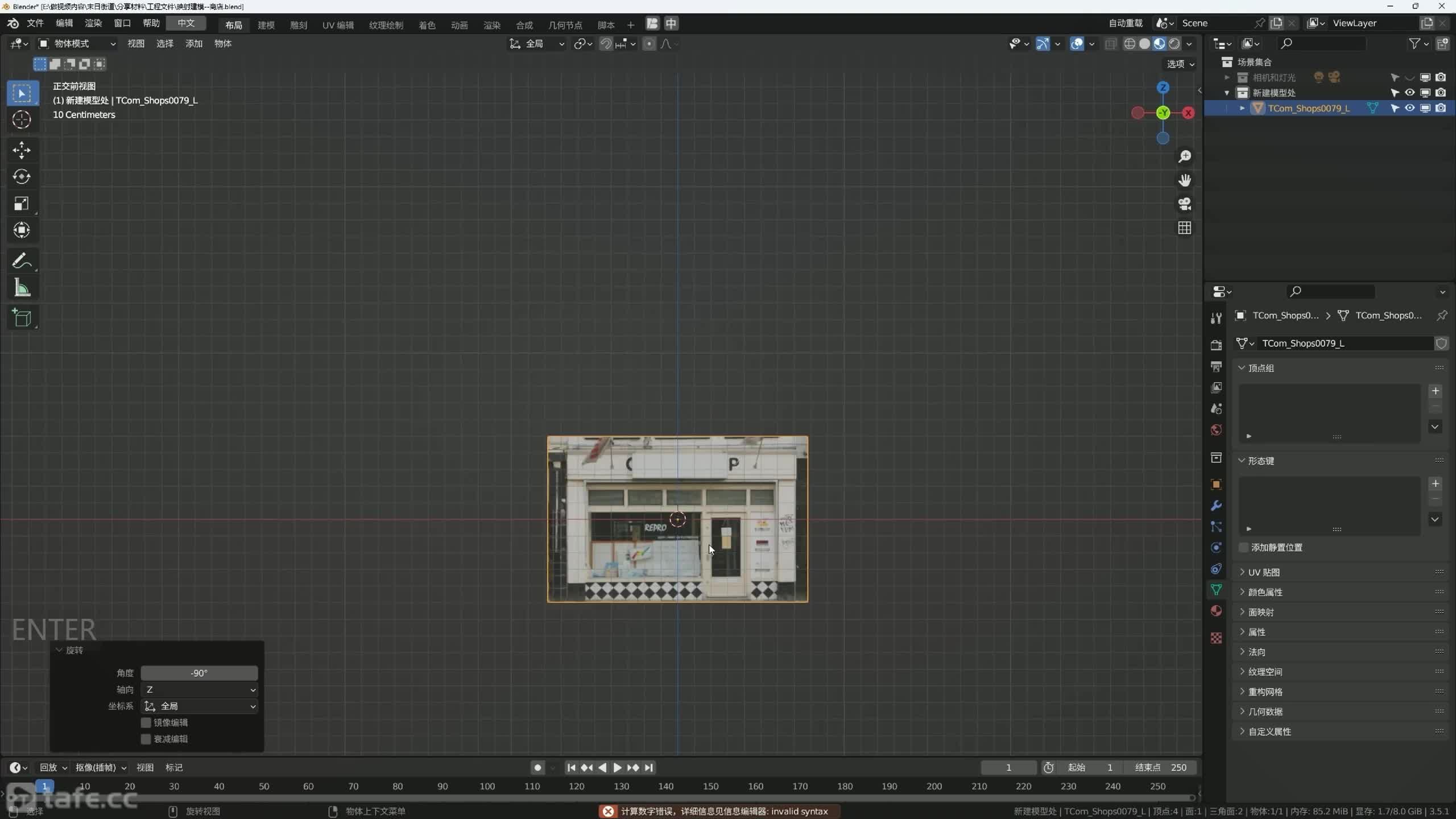This screenshot has width=1456, height=819.
Task: Open the 编辑 menu
Action: click(x=64, y=23)
